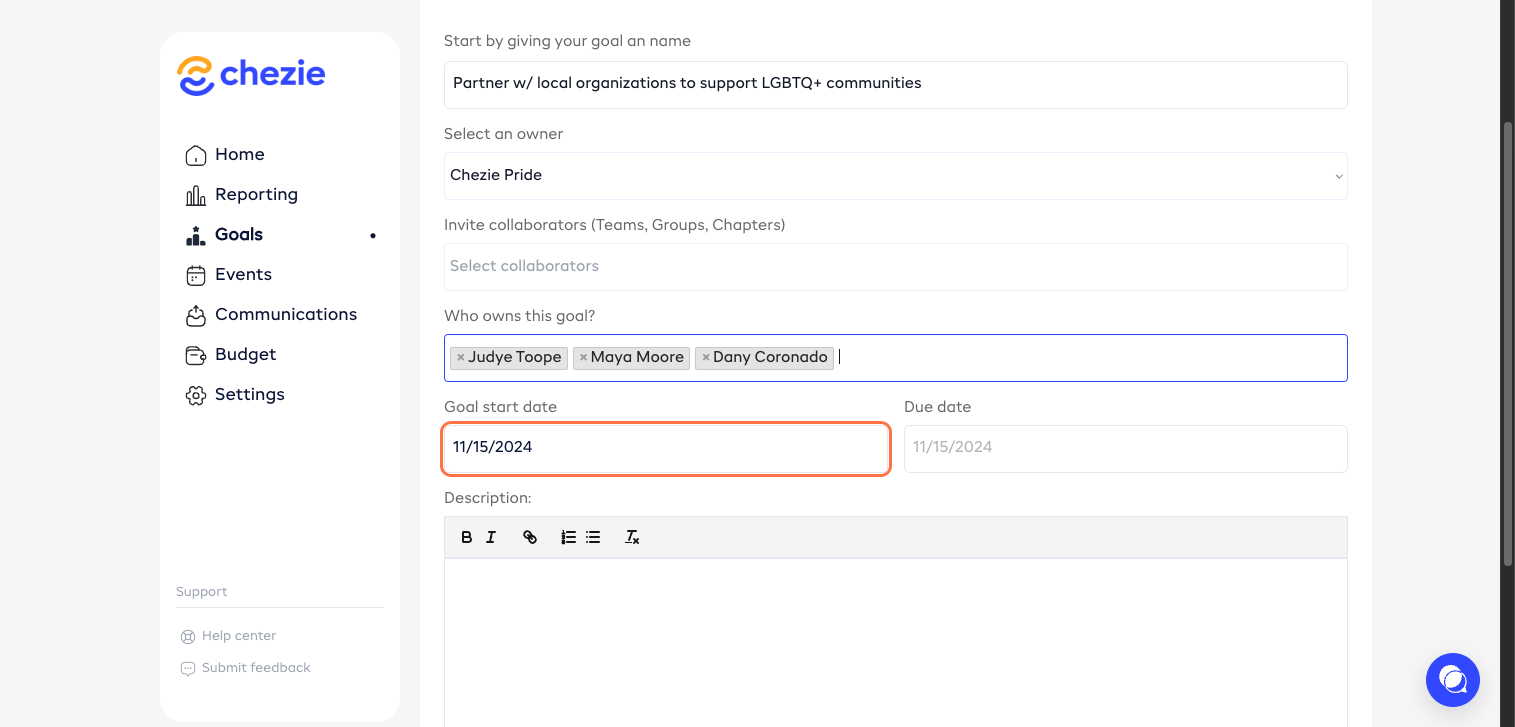This screenshot has height=727, width=1515.
Task: Open the Select collaborators dropdown
Action: (895, 267)
